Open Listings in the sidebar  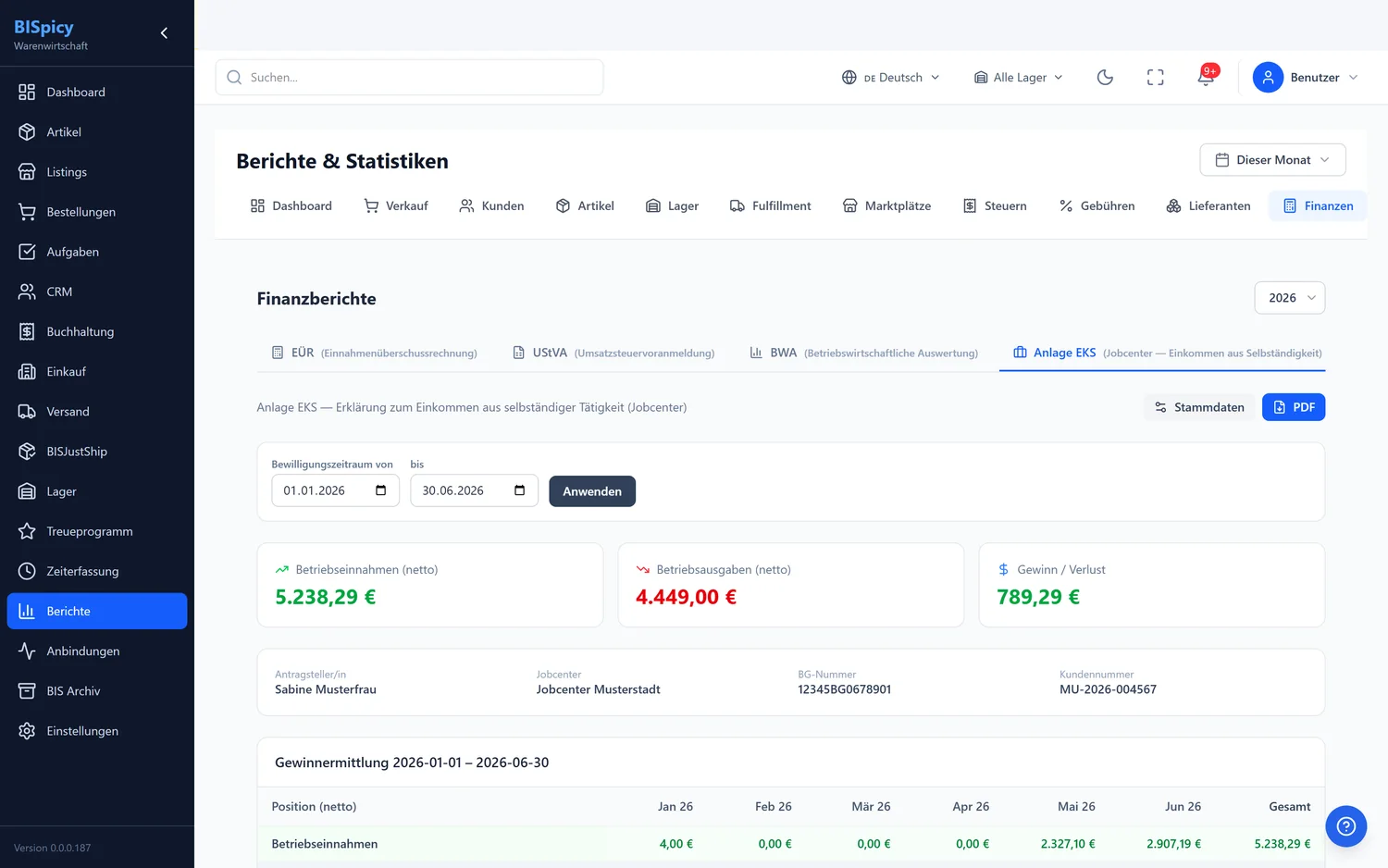click(x=97, y=172)
